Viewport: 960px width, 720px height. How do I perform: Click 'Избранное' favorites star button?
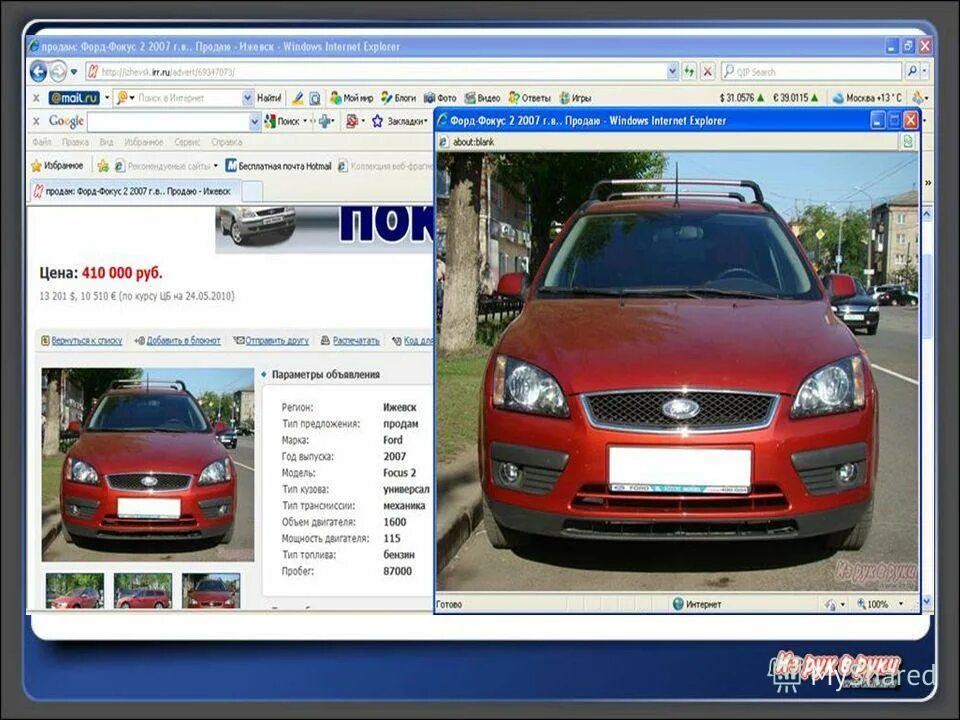pyautogui.click(x=57, y=165)
